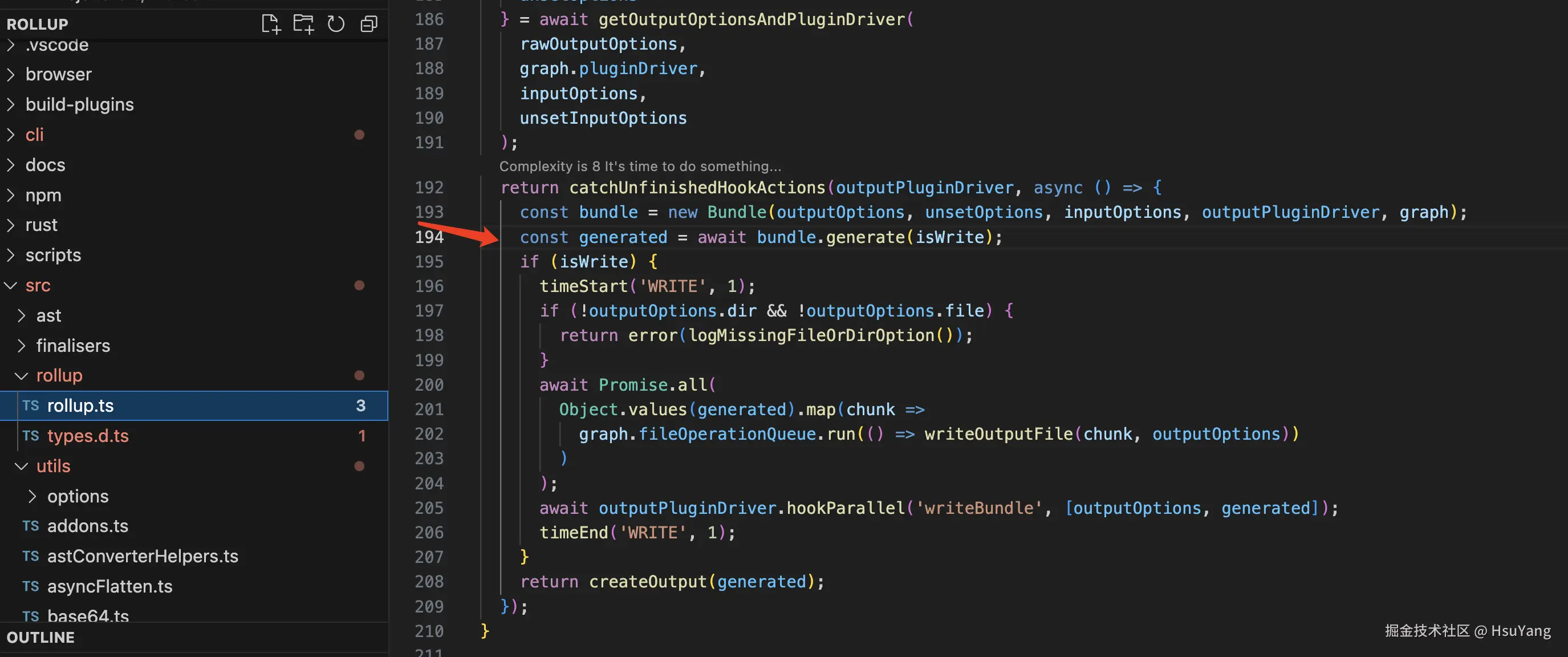1568x657 pixels.
Task: Click the Collapse Folders icon in explorer
Action: pyautogui.click(x=369, y=25)
